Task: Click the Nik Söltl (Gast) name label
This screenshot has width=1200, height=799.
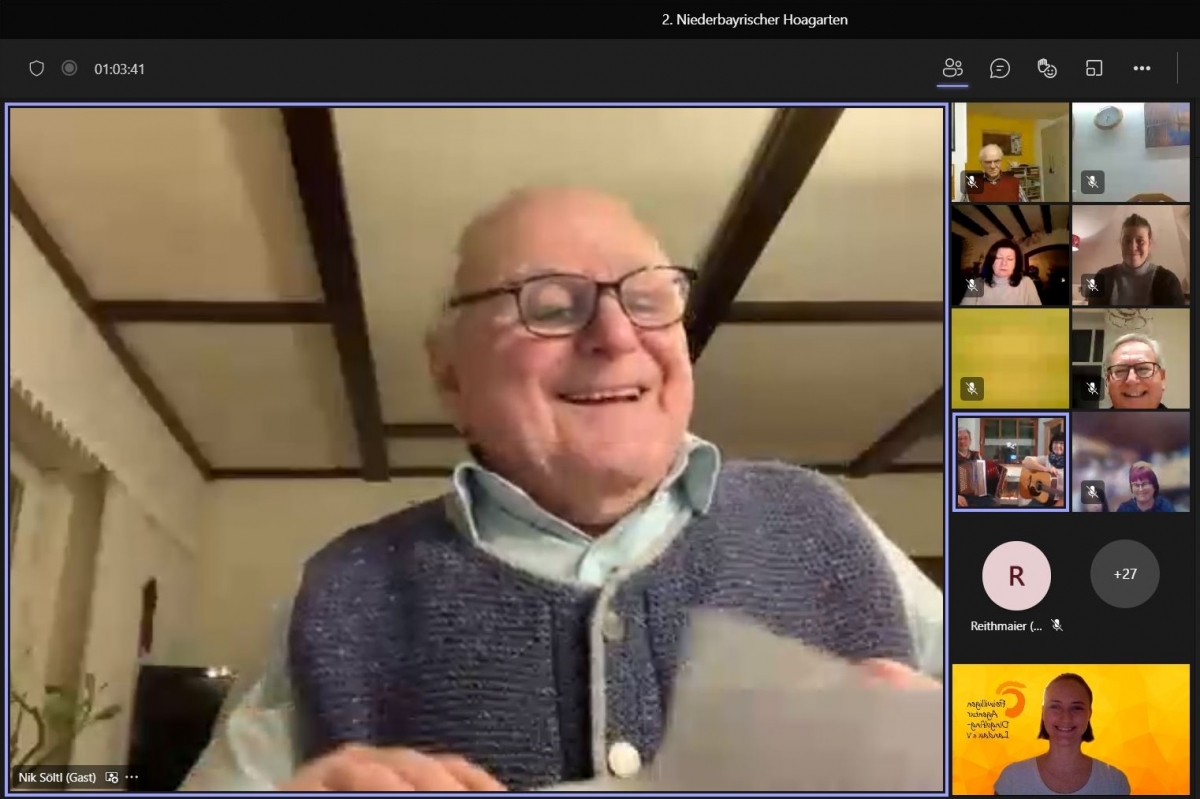Action: [x=57, y=777]
